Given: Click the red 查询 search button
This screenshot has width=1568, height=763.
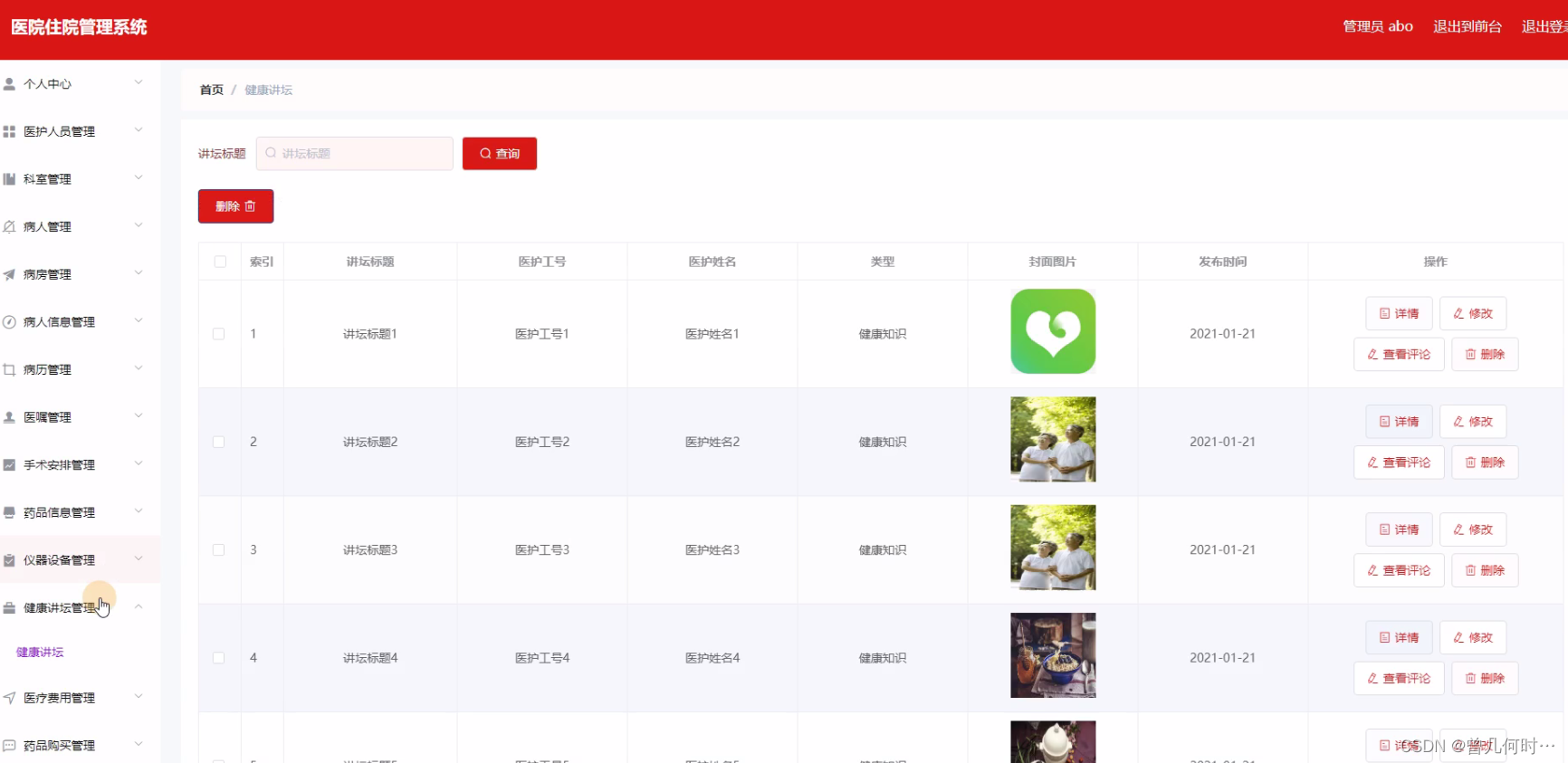Looking at the screenshot, I should [x=500, y=154].
